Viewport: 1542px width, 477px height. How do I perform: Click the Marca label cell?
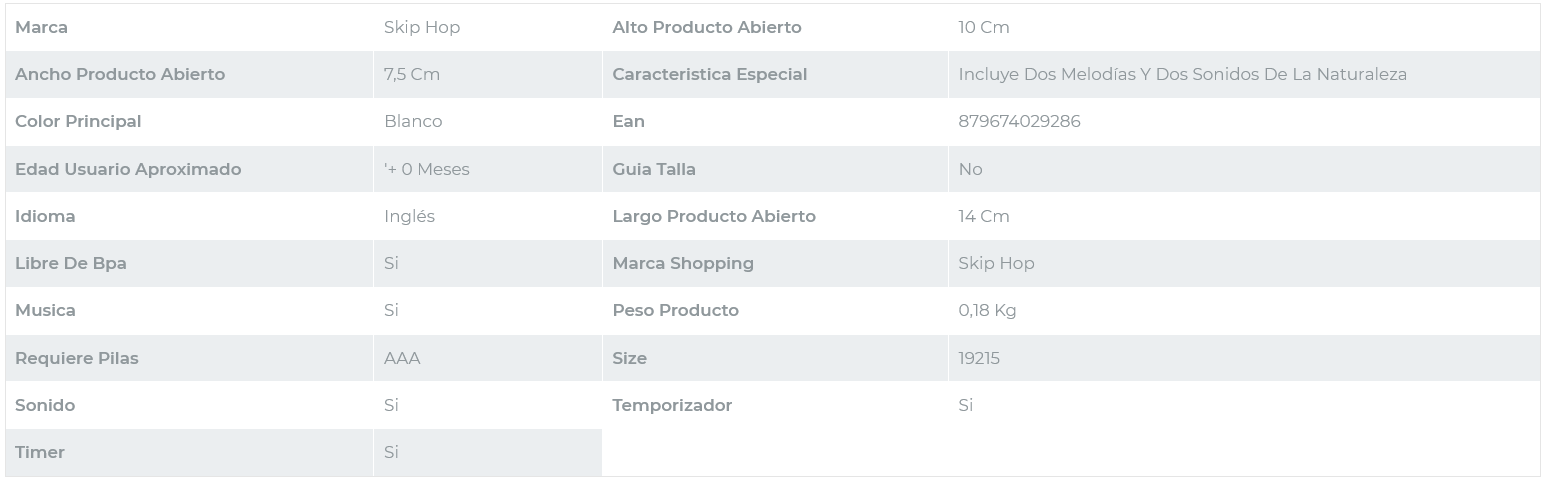point(42,27)
